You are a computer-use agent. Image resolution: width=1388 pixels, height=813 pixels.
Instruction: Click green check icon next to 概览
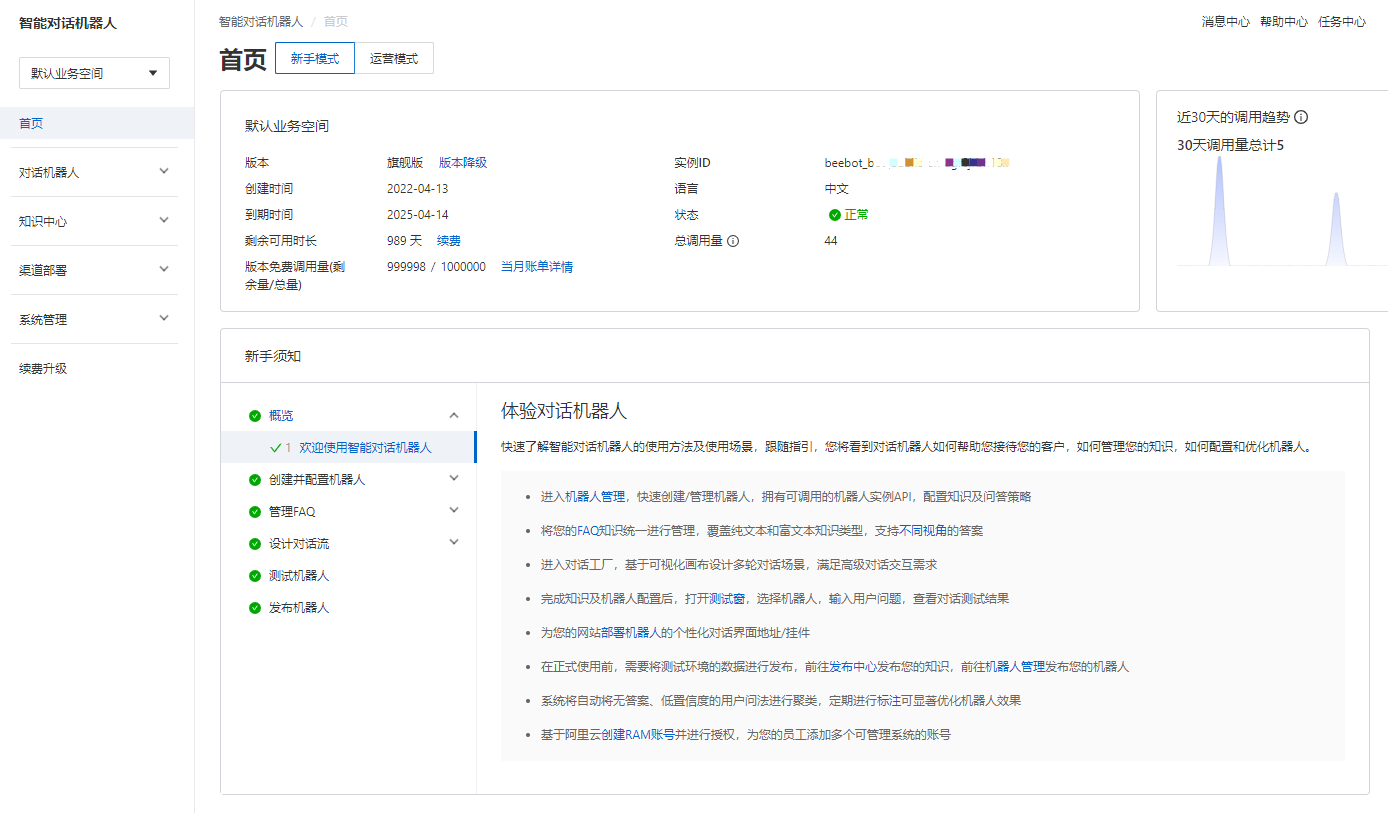pos(255,415)
